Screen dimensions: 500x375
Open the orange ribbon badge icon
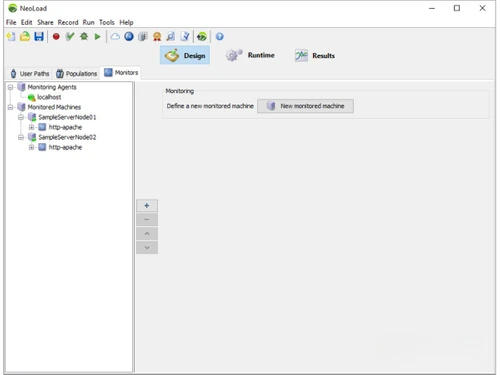[157, 36]
